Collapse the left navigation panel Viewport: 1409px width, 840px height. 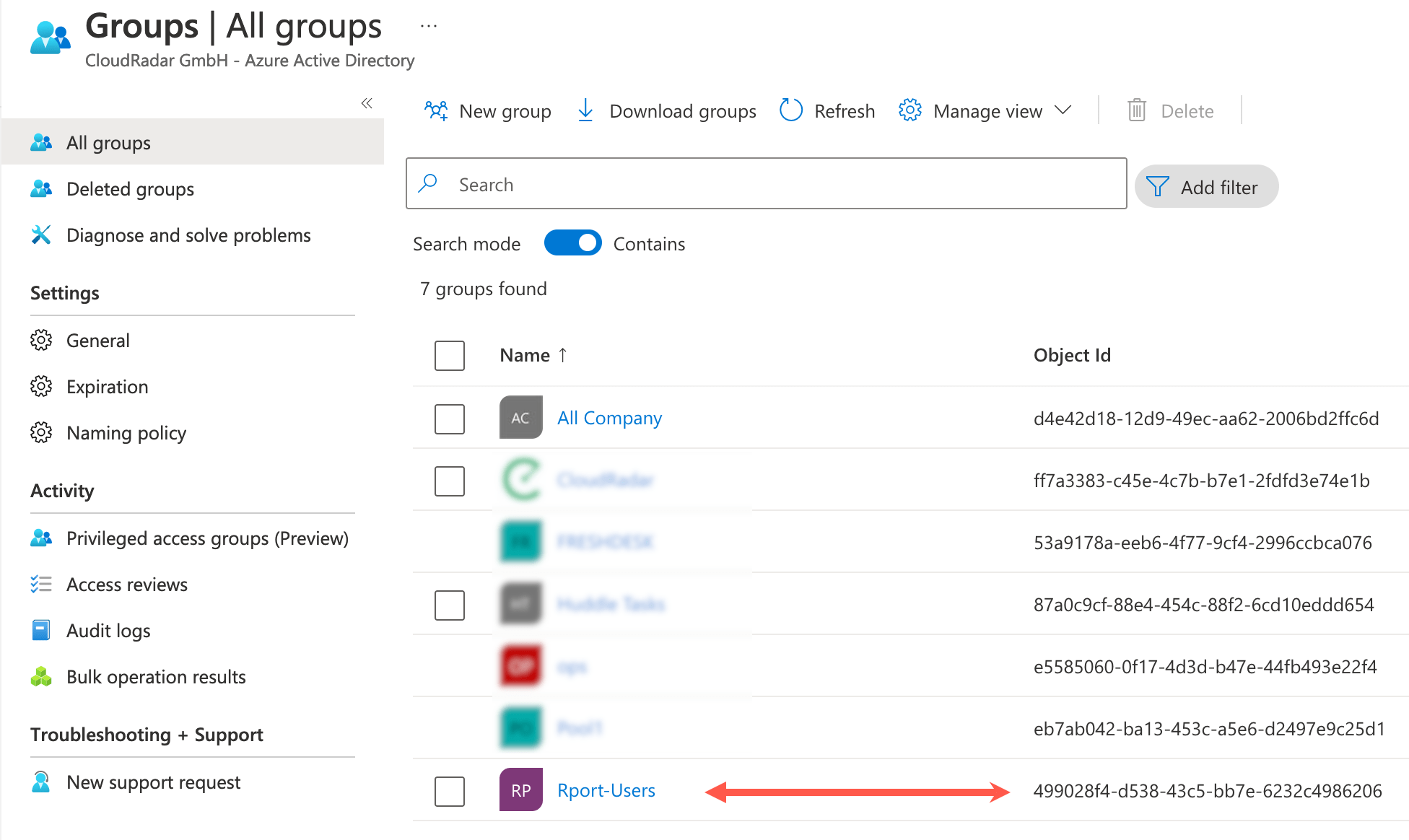click(367, 103)
